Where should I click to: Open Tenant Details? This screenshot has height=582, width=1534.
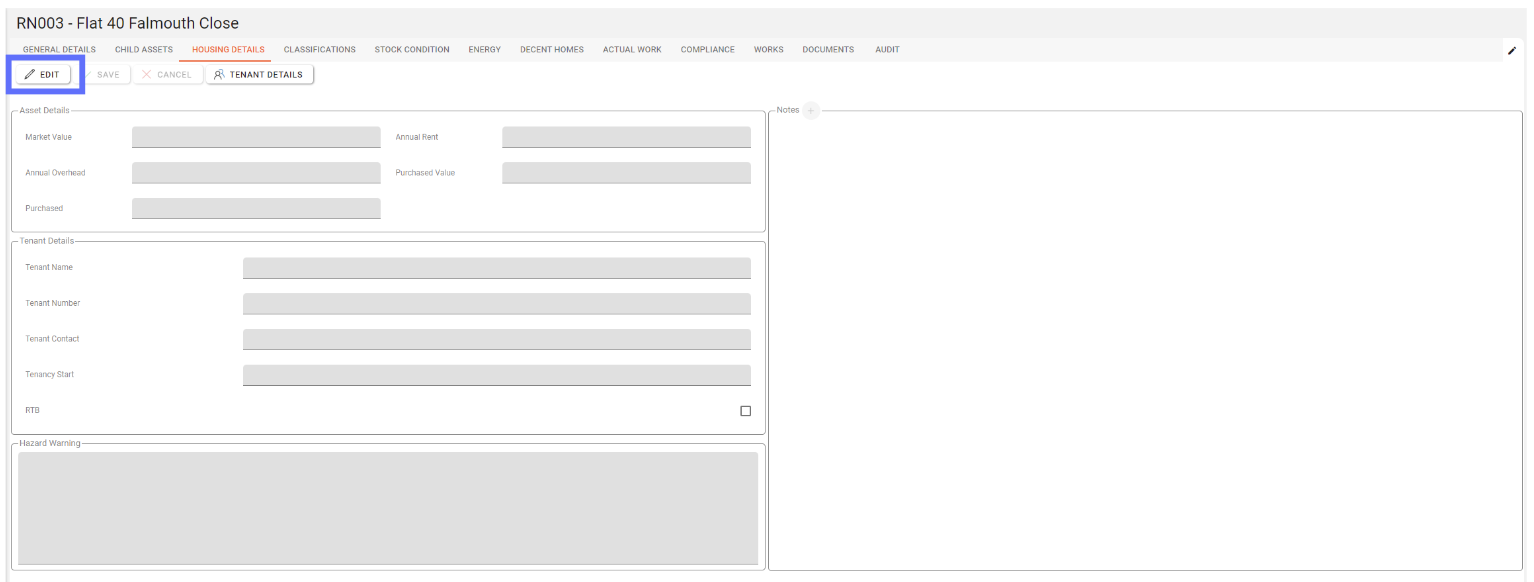point(259,75)
